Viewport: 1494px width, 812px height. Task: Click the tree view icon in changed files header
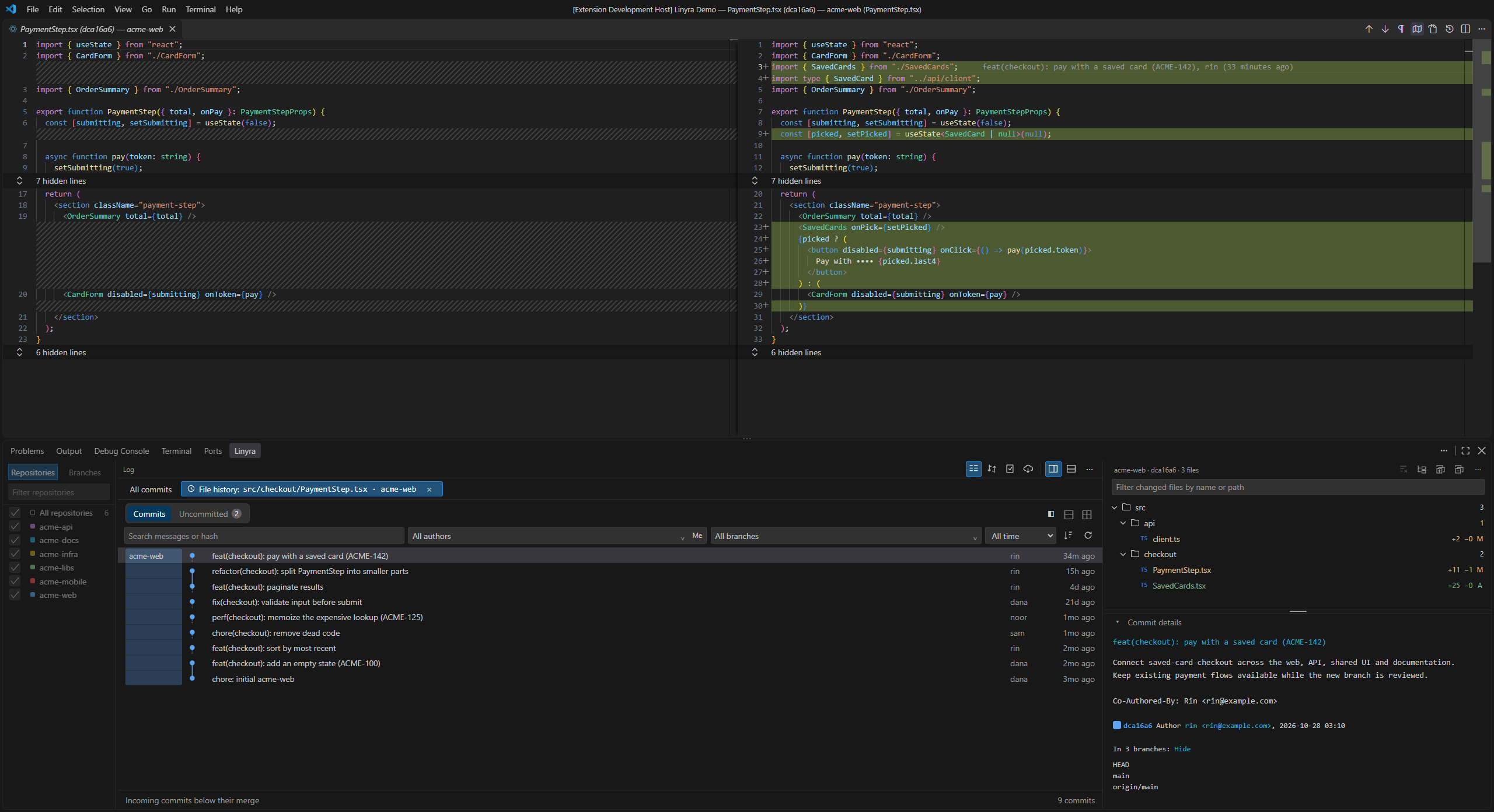(x=1422, y=470)
